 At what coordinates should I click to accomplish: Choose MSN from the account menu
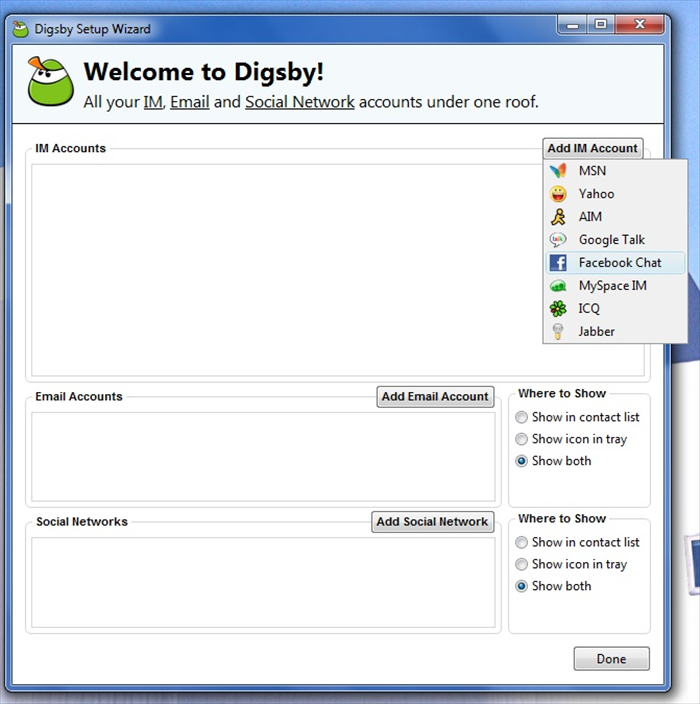tap(615, 171)
